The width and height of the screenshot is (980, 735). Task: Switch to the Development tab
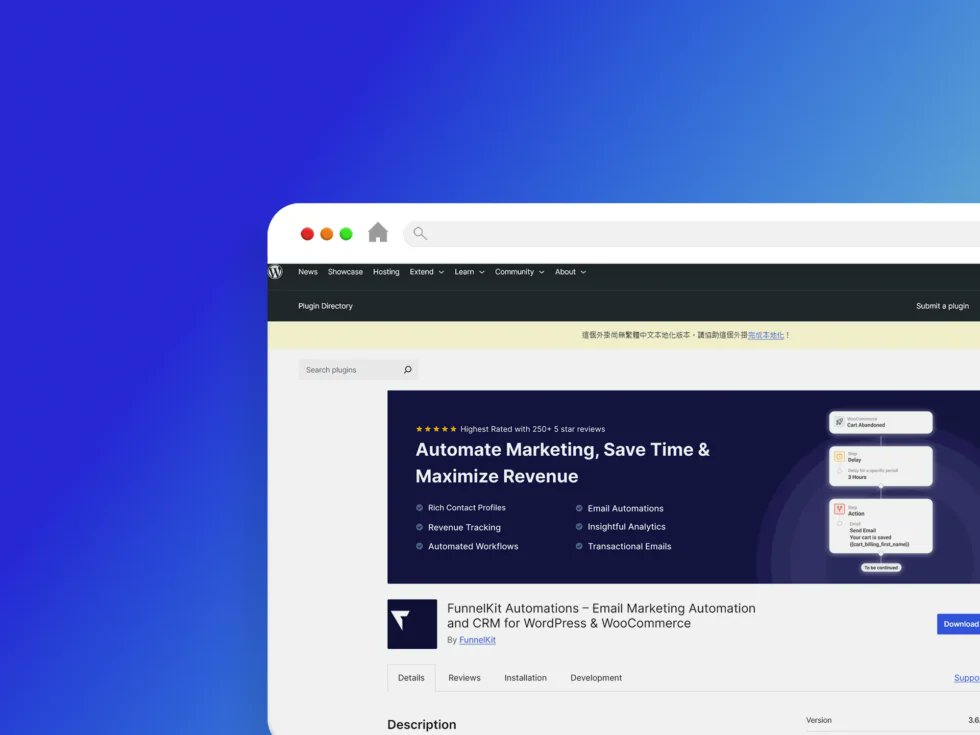[596, 678]
